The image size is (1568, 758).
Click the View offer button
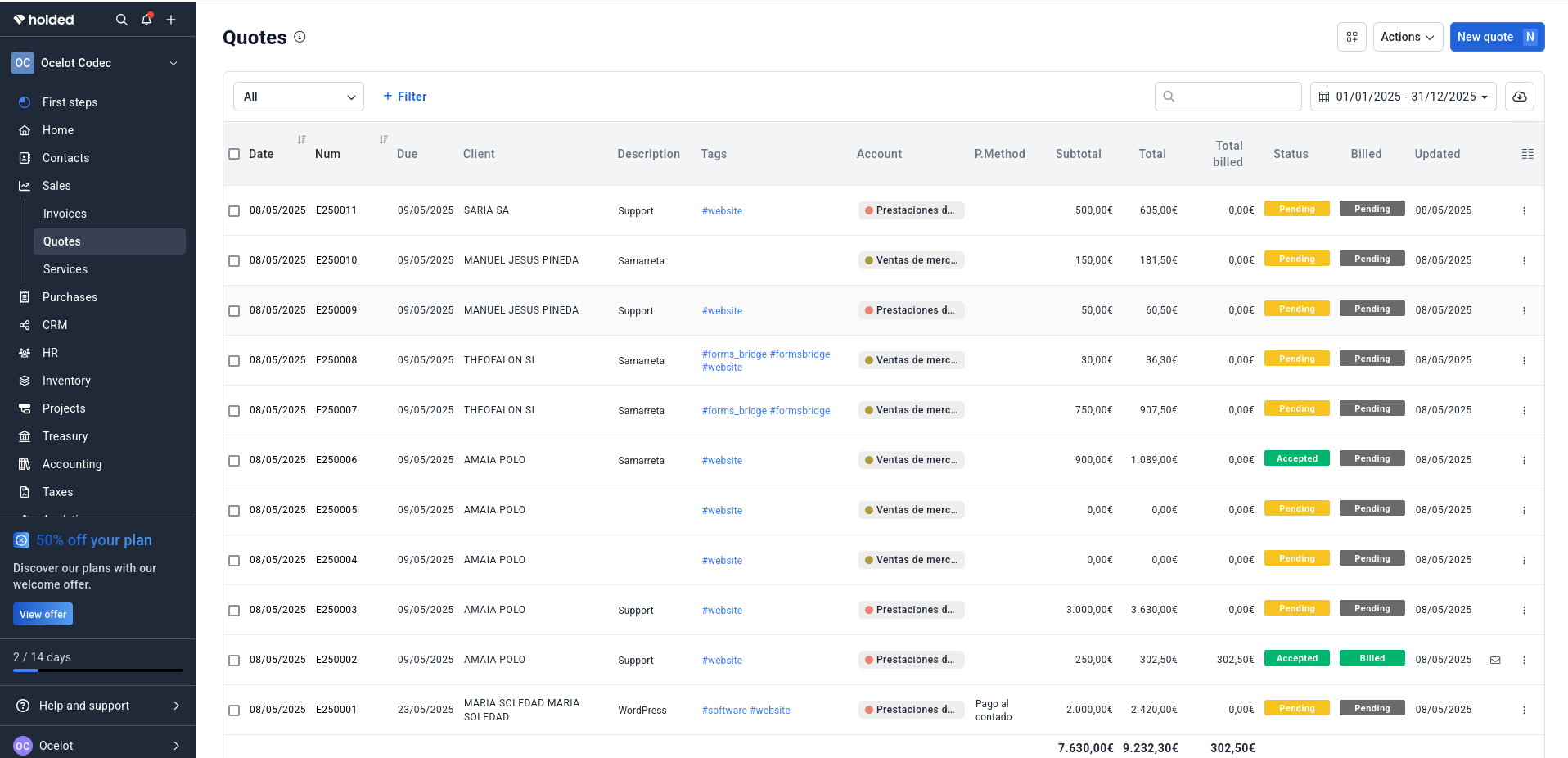[43, 614]
